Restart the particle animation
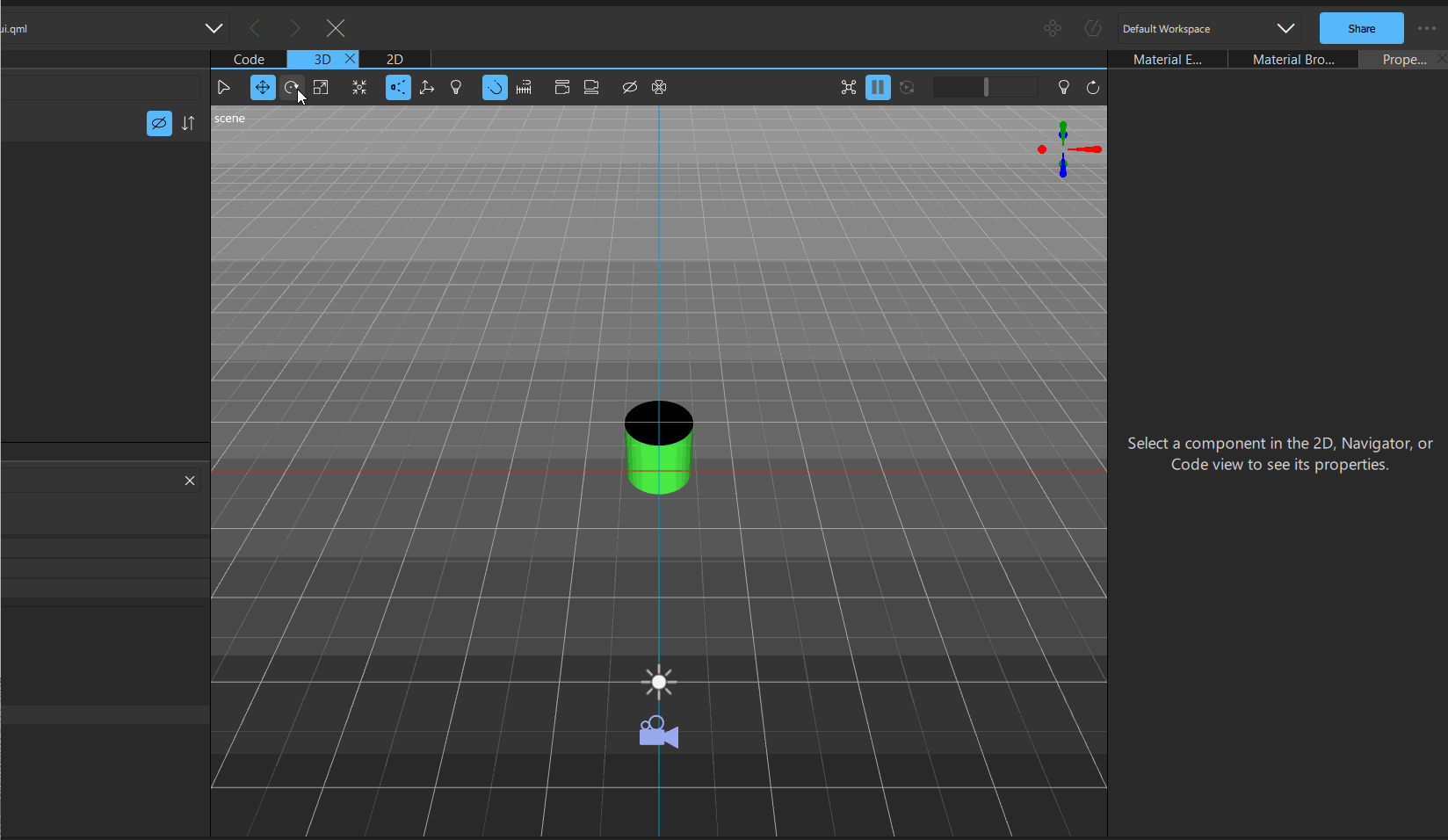Screen dimensions: 1448x840 coord(907,87)
